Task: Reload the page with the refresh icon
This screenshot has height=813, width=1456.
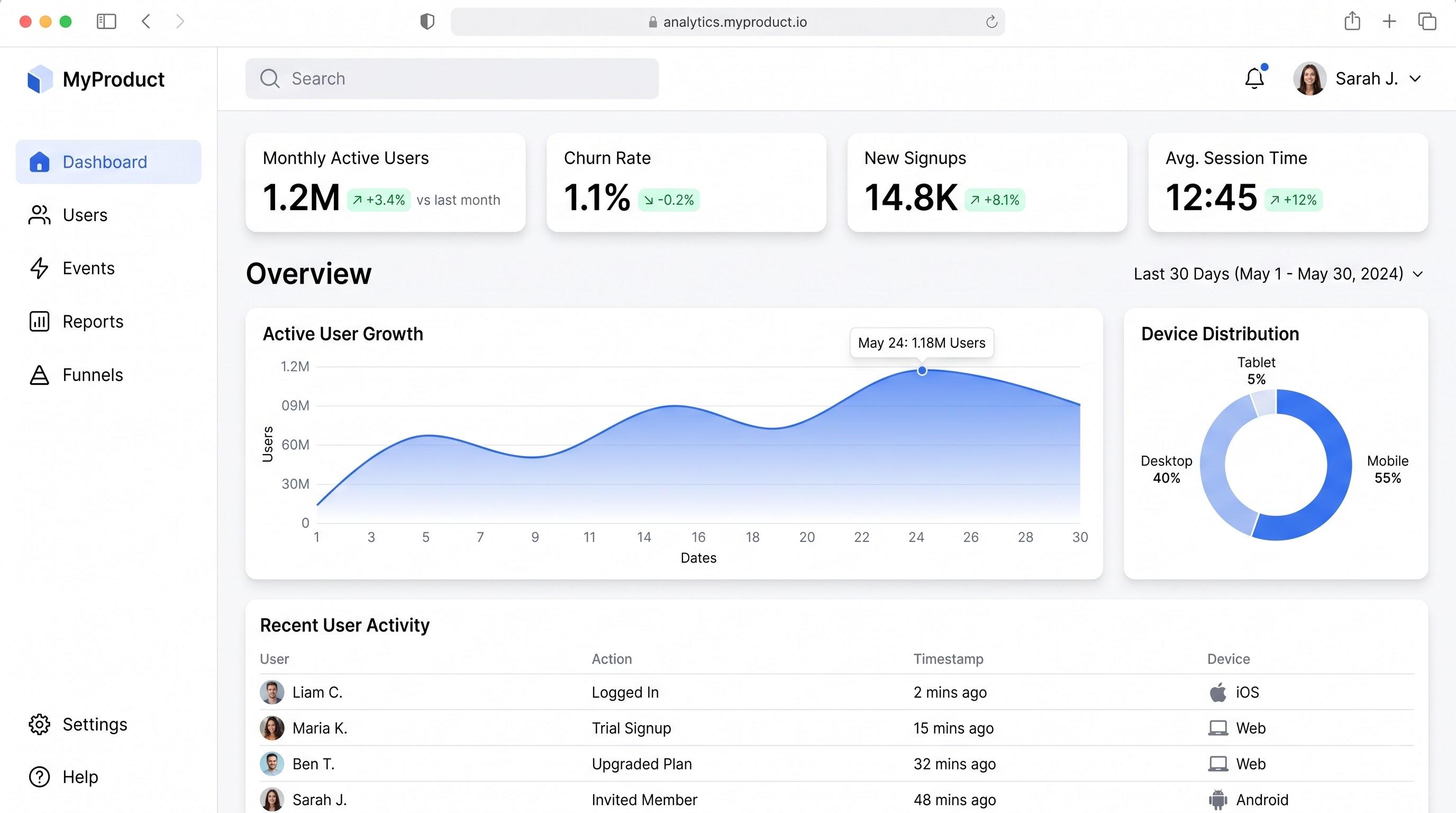Action: point(991,22)
